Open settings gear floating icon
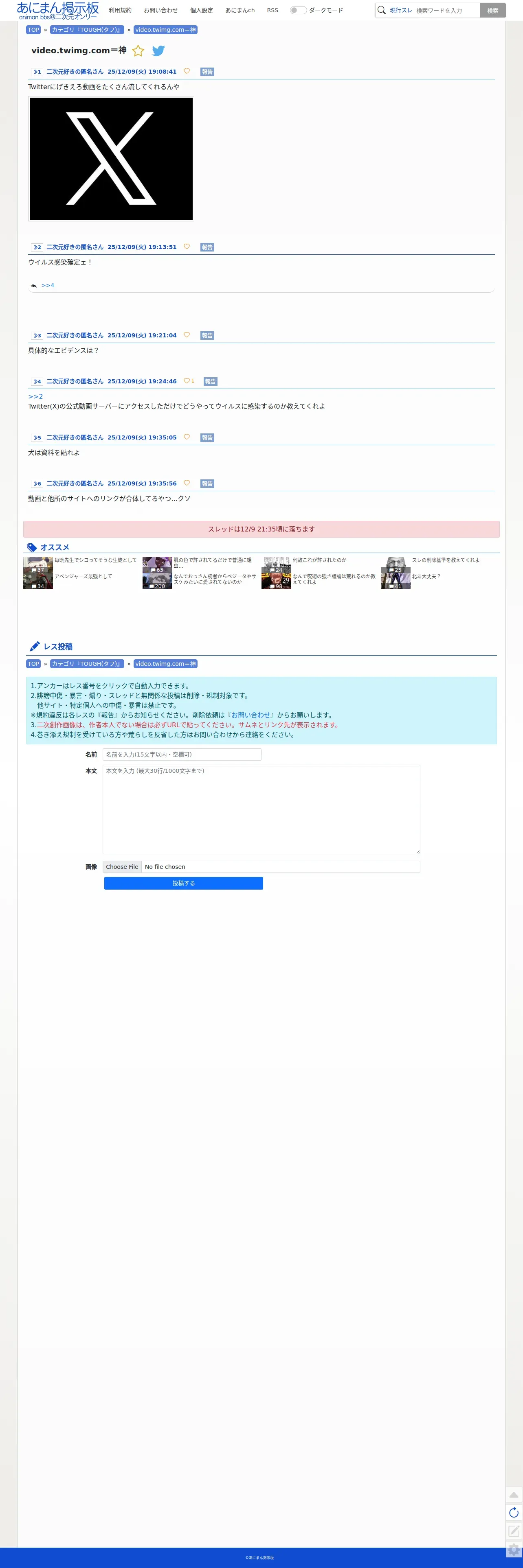 point(514,1549)
